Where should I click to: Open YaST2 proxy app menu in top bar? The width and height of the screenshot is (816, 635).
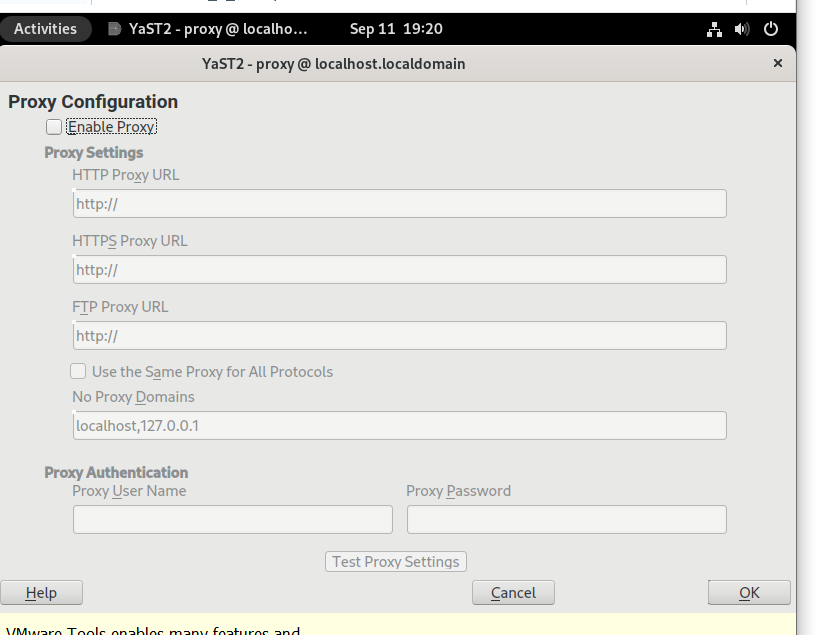pyautogui.click(x=208, y=29)
